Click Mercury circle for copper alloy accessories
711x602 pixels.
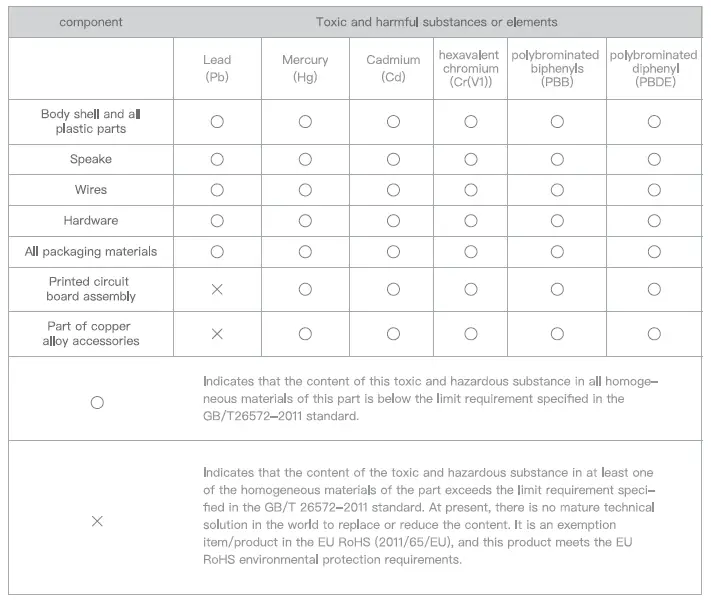[305, 334]
